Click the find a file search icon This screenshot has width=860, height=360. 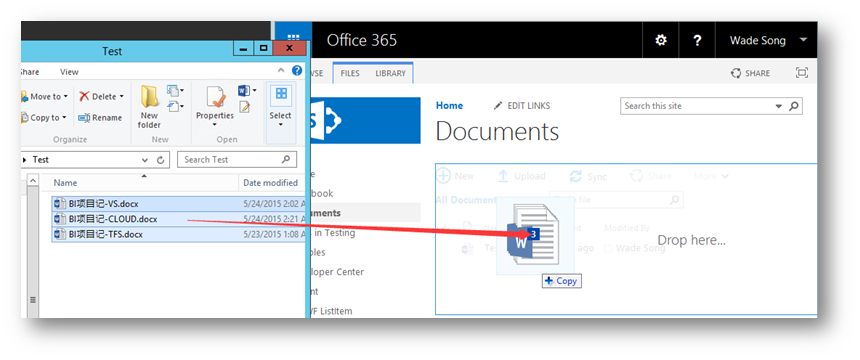pos(675,200)
